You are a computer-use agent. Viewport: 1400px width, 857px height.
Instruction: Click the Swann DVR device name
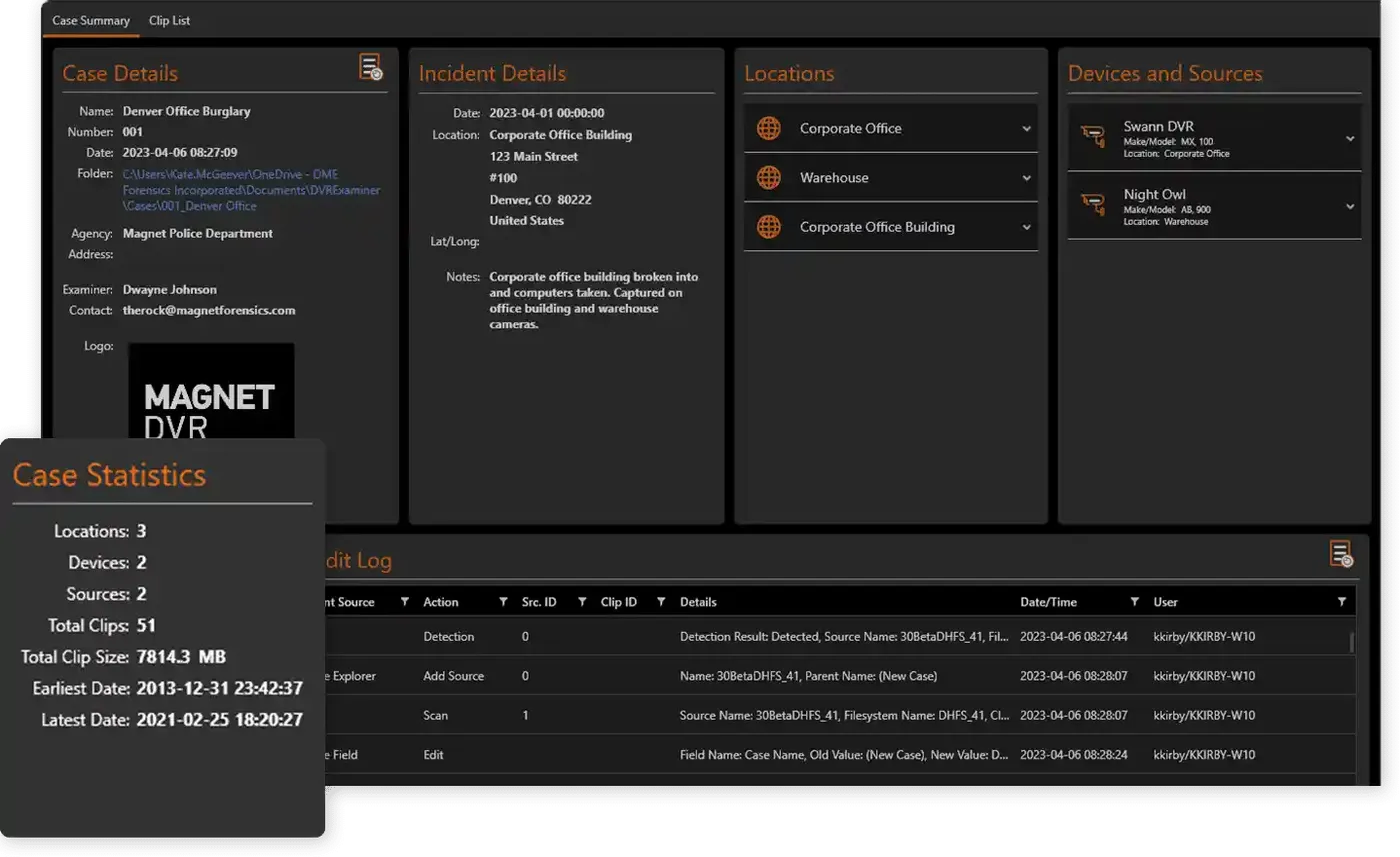tap(1159, 127)
